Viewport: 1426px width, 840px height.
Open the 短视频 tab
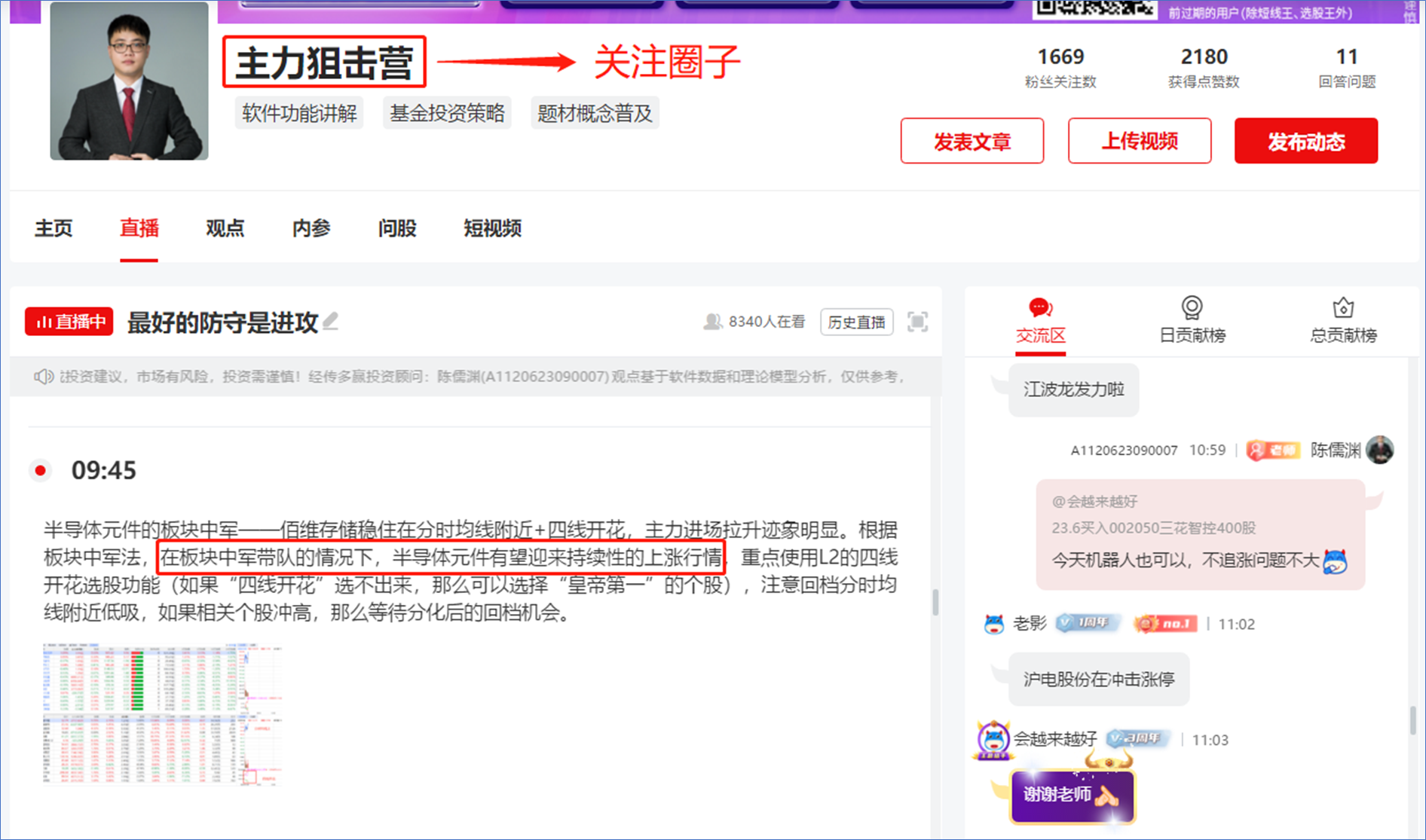[492, 228]
